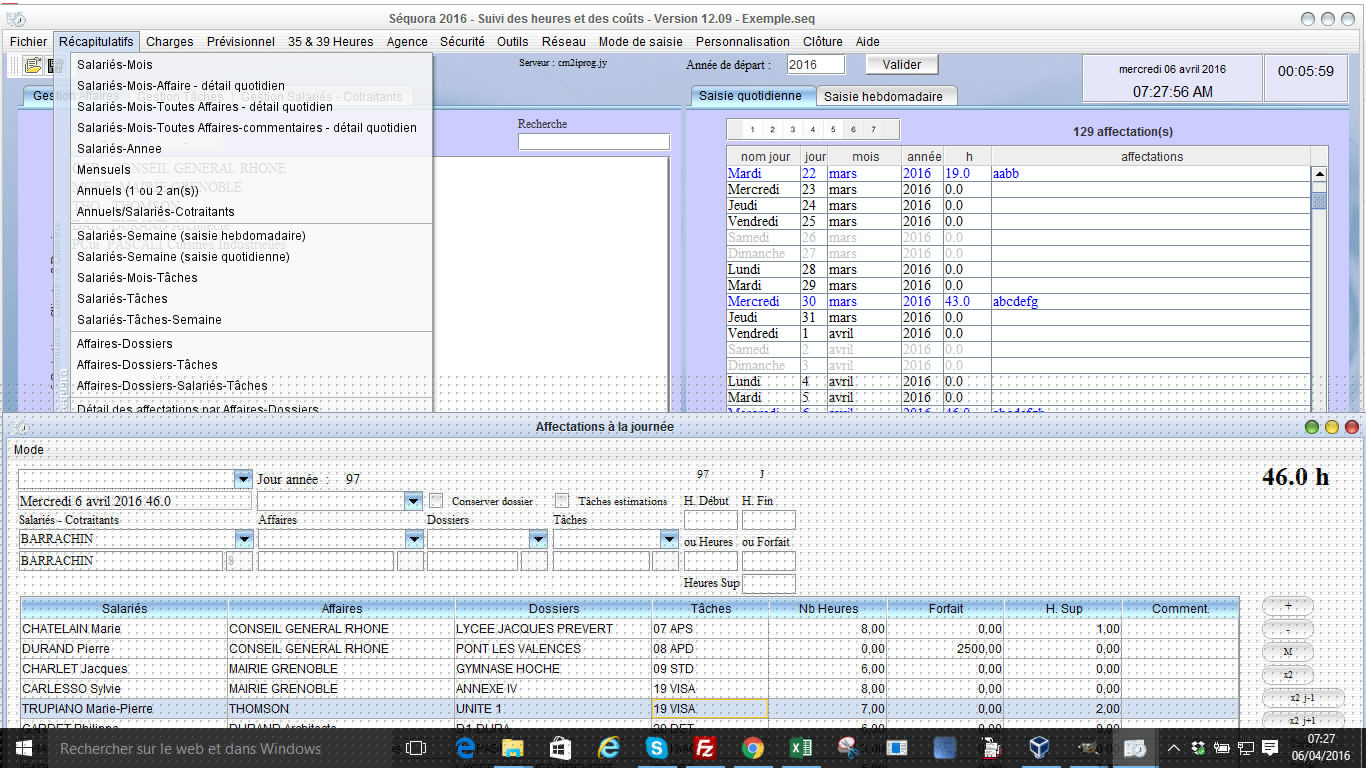This screenshot has height=768, width=1366.
Task: Select the Salariés-Annee menu entry
Action: (x=119, y=149)
